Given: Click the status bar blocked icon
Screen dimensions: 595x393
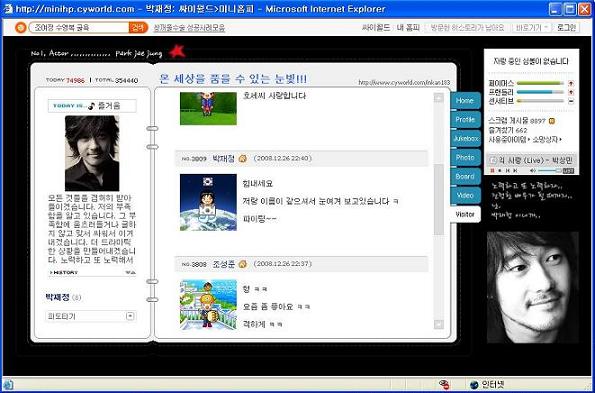Looking at the screenshot, I should coord(444,384).
